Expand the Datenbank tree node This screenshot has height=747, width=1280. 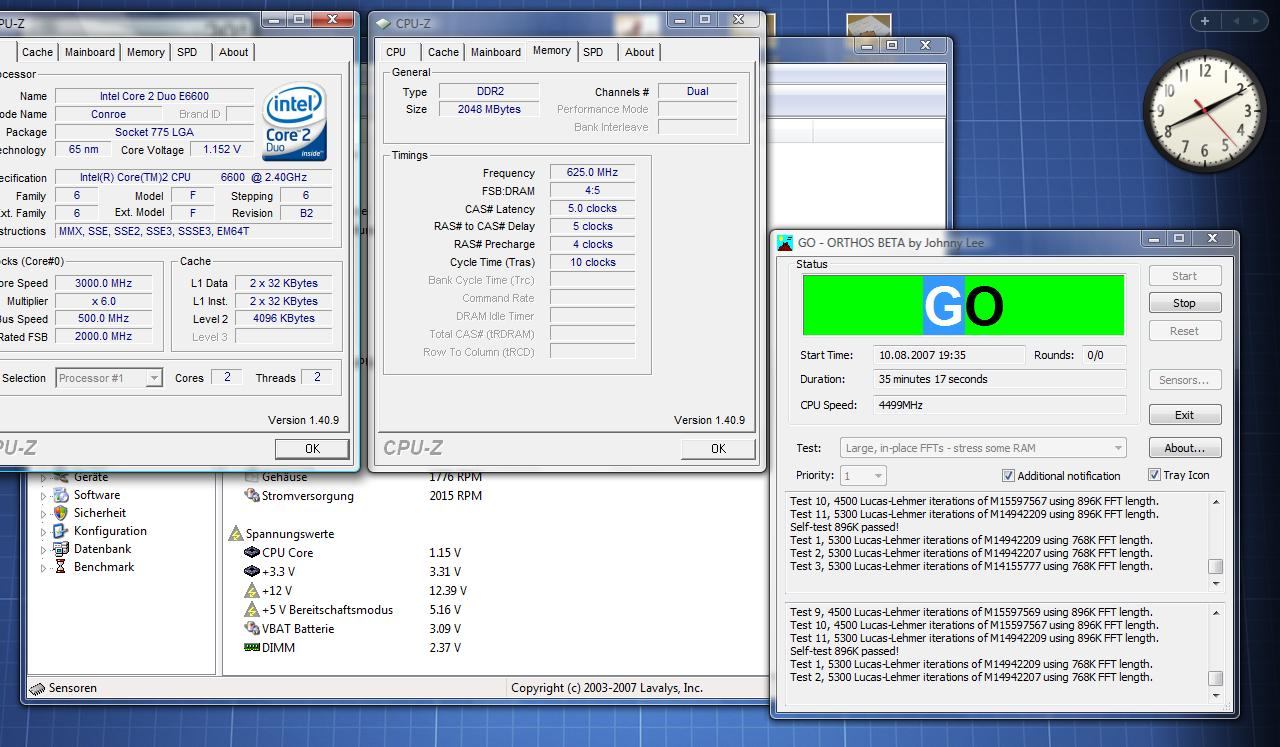[x=43, y=550]
